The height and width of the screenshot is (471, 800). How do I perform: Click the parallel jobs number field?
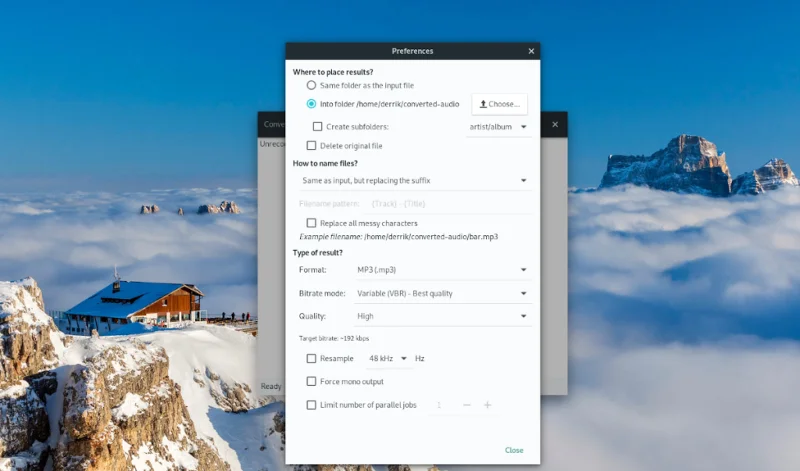(441, 405)
